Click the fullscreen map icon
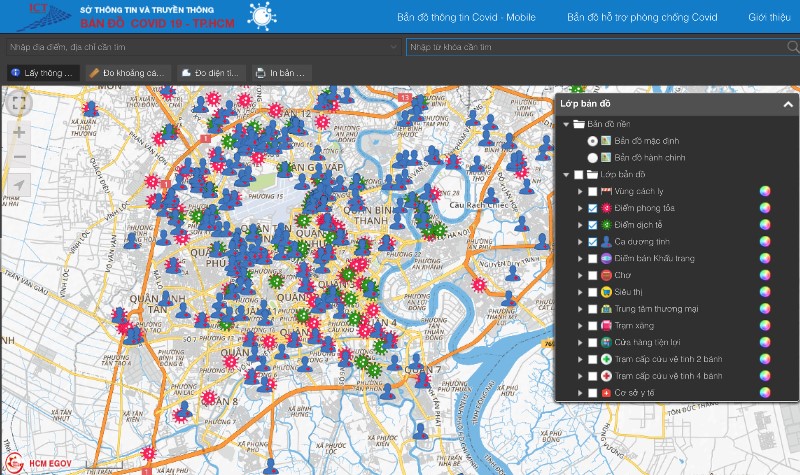The width and height of the screenshot is (800, 475). coord(19,102)
